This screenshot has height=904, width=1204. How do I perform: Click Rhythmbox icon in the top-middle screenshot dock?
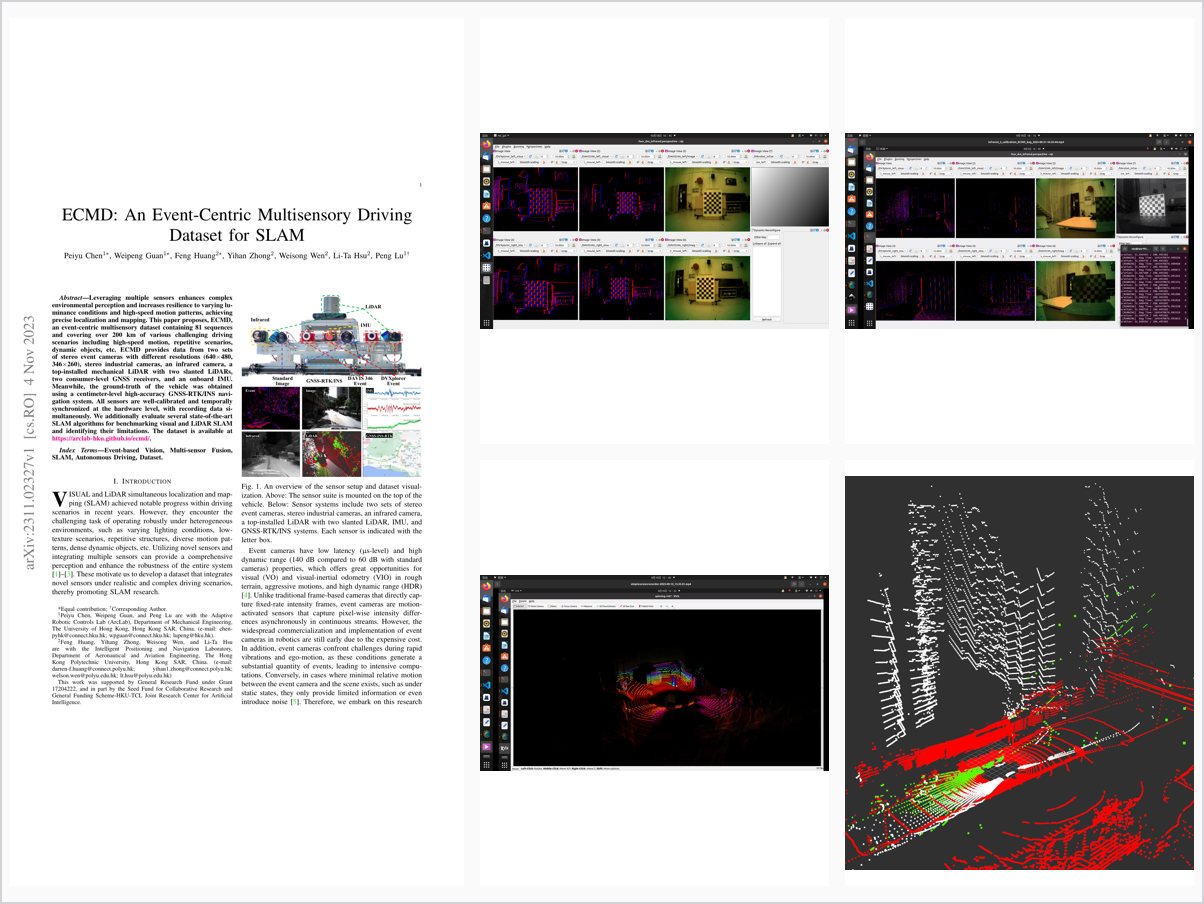tap(487, 181)
